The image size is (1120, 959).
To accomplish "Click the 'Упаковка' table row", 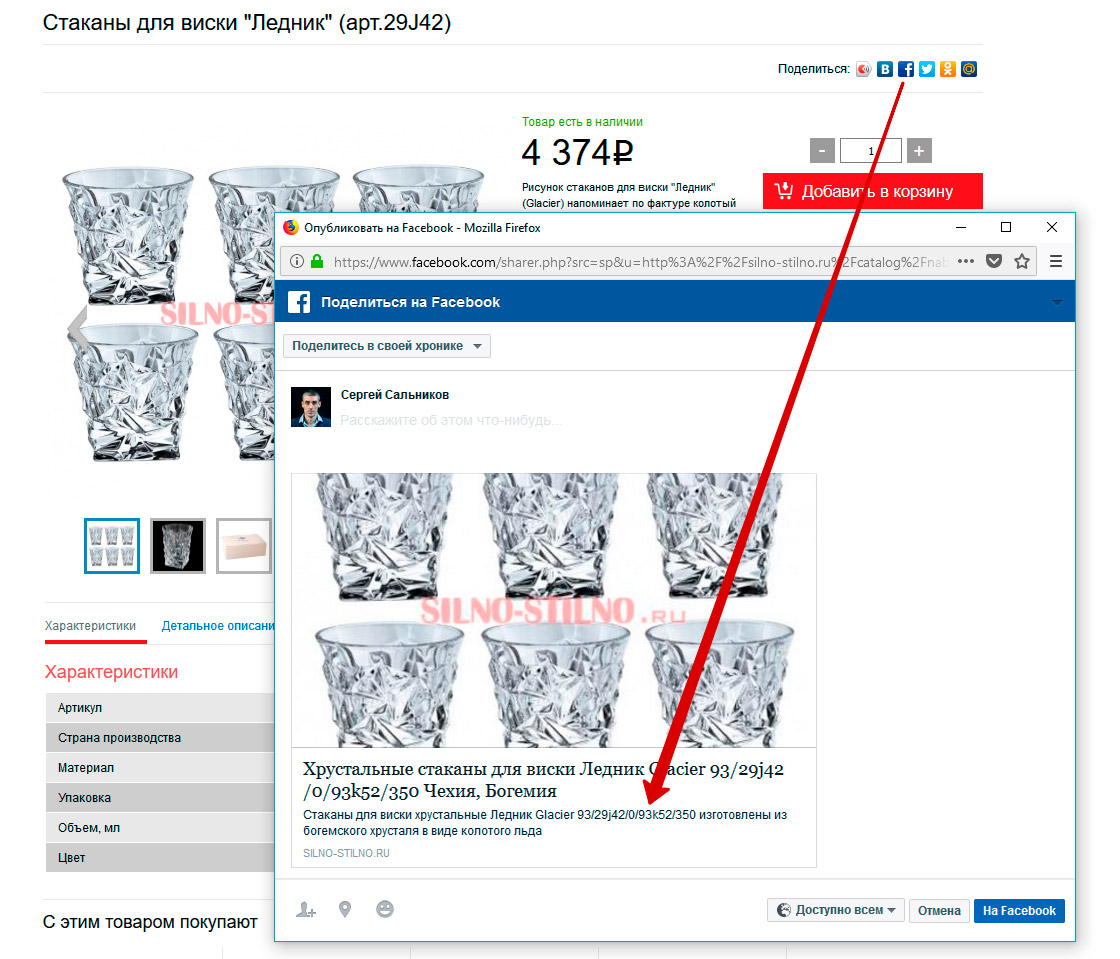I will 160,798.
